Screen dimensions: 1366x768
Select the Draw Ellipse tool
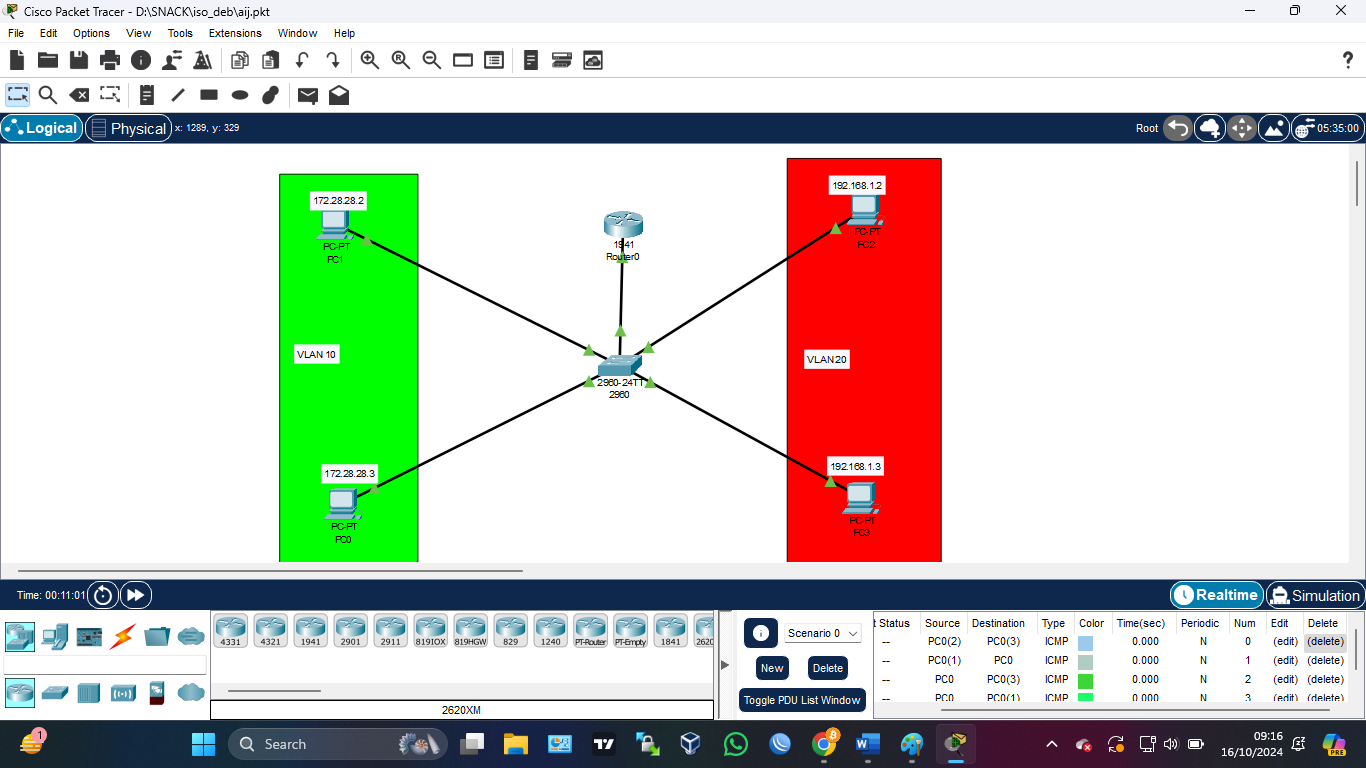pos(240,95)
